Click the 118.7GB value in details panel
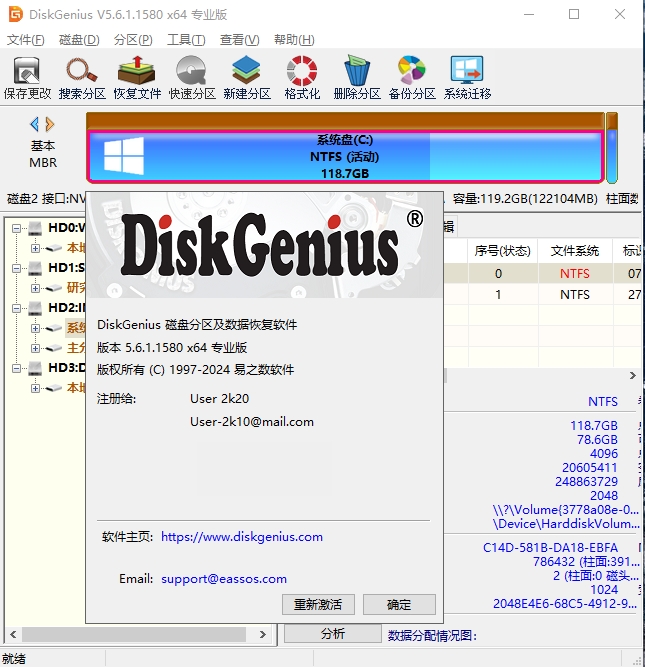This screenshot has height=667, width=645. (594, 425)
